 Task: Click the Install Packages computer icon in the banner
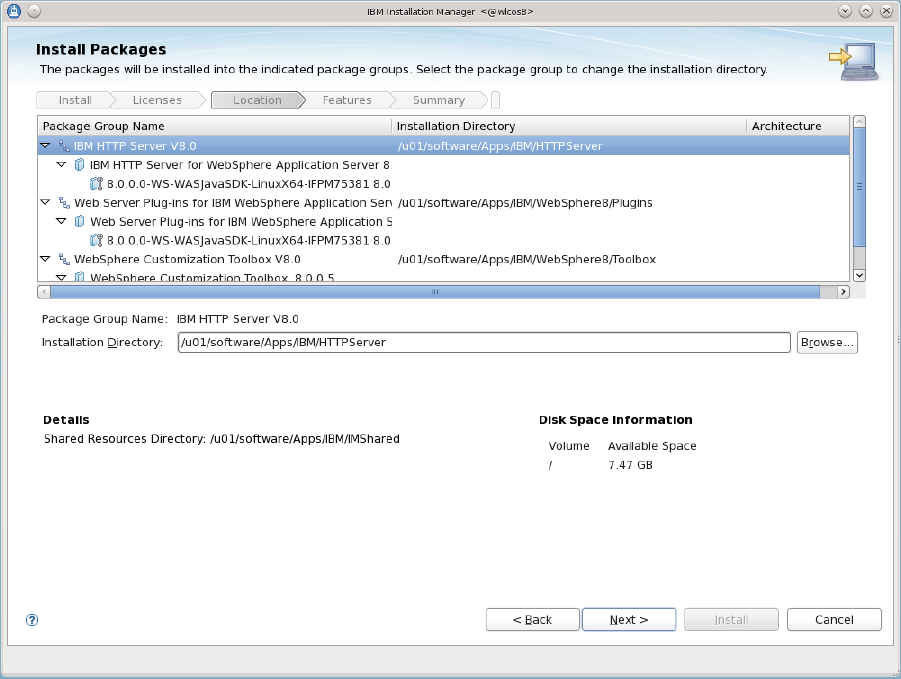854,61
